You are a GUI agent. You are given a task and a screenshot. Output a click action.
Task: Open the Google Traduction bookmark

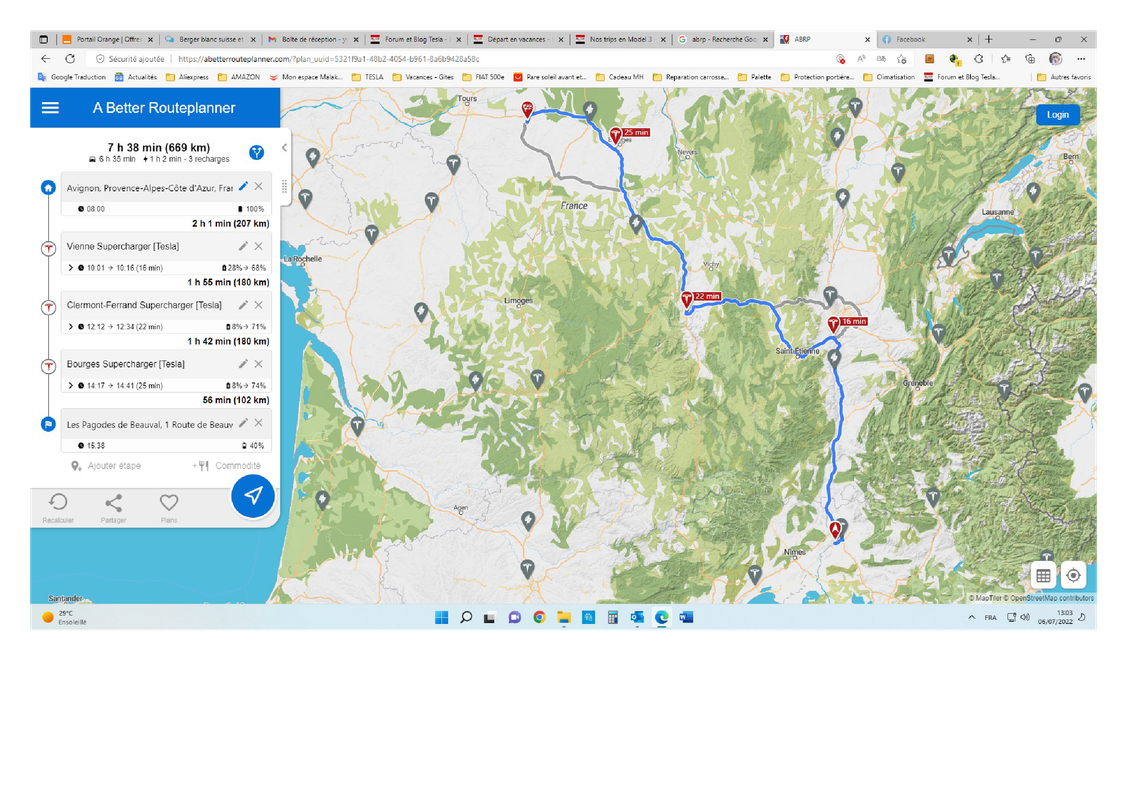point(71,77)
